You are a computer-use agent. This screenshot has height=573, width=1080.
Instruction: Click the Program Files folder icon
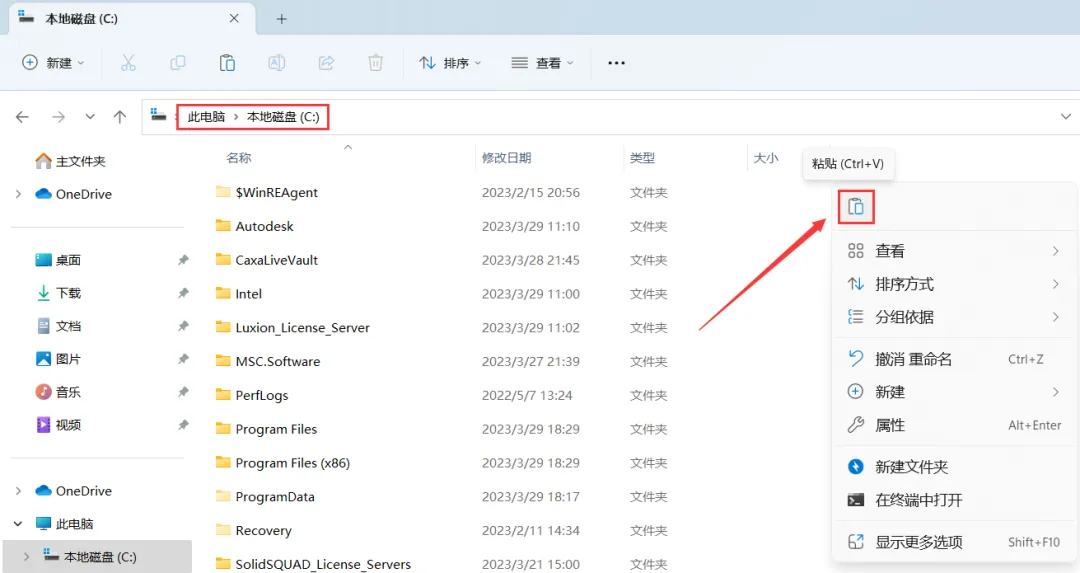pyautogui.click(x=223, y=428)
